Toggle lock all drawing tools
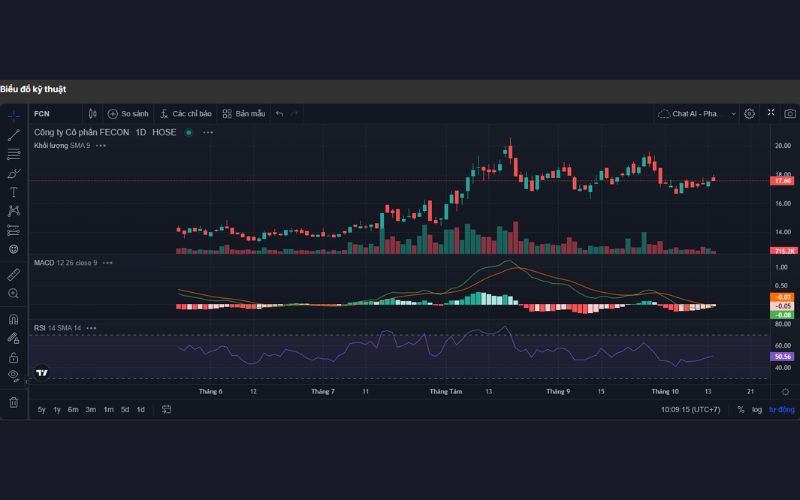The width and height of the screenshot is (800, 500). click(x=14, y=357)
